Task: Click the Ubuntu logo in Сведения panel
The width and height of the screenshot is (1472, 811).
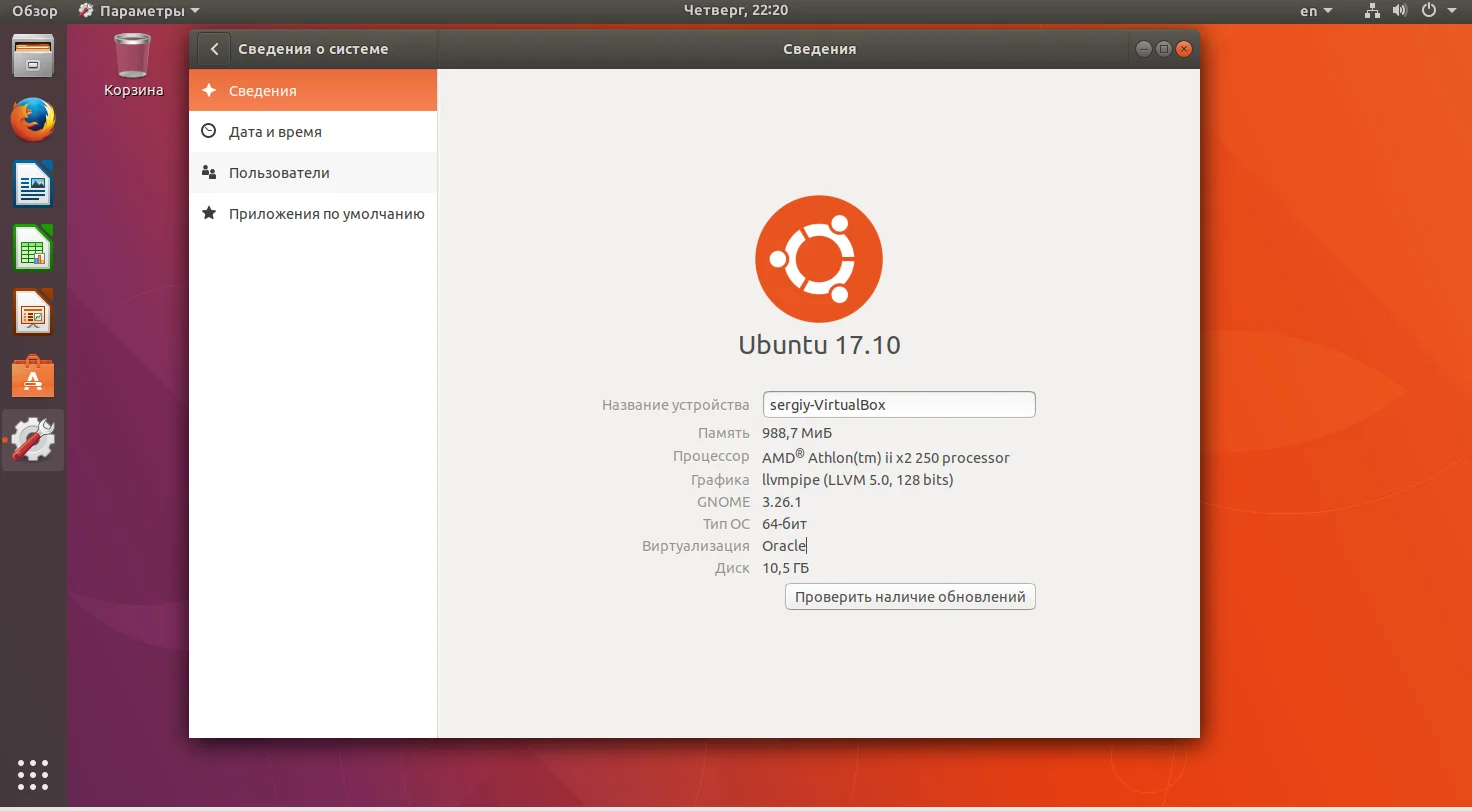Action: click(x=819, y=259)
